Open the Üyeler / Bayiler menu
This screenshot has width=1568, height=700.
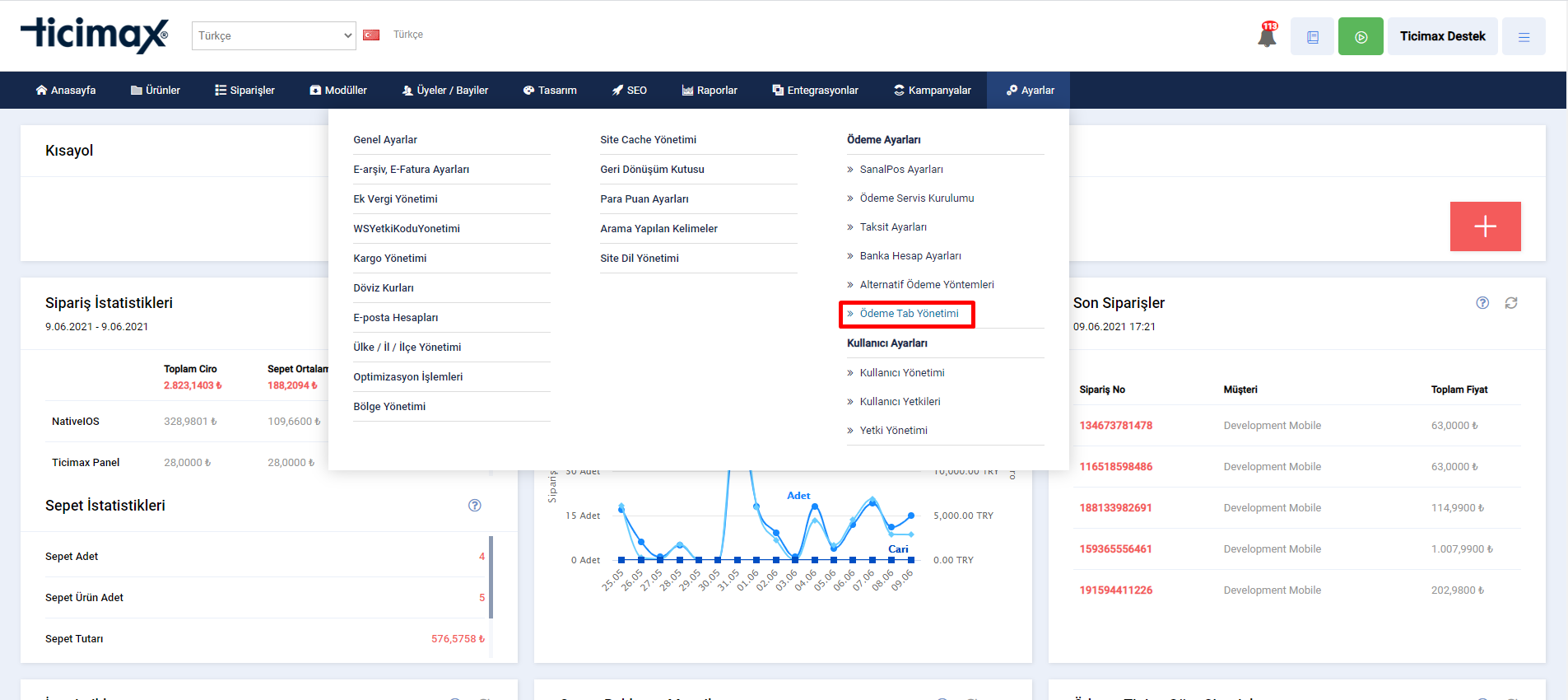pyautogui.click(x=445, y=91)
